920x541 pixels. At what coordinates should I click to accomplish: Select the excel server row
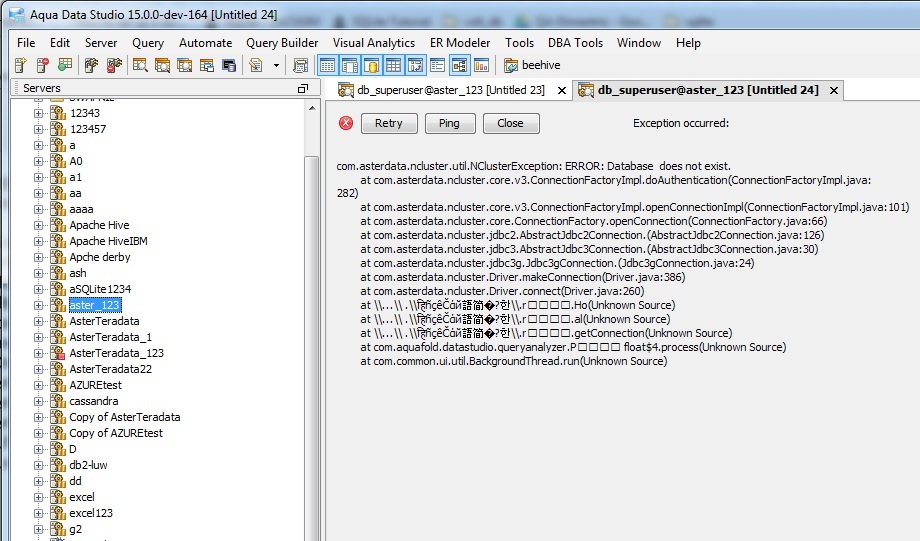82,497
